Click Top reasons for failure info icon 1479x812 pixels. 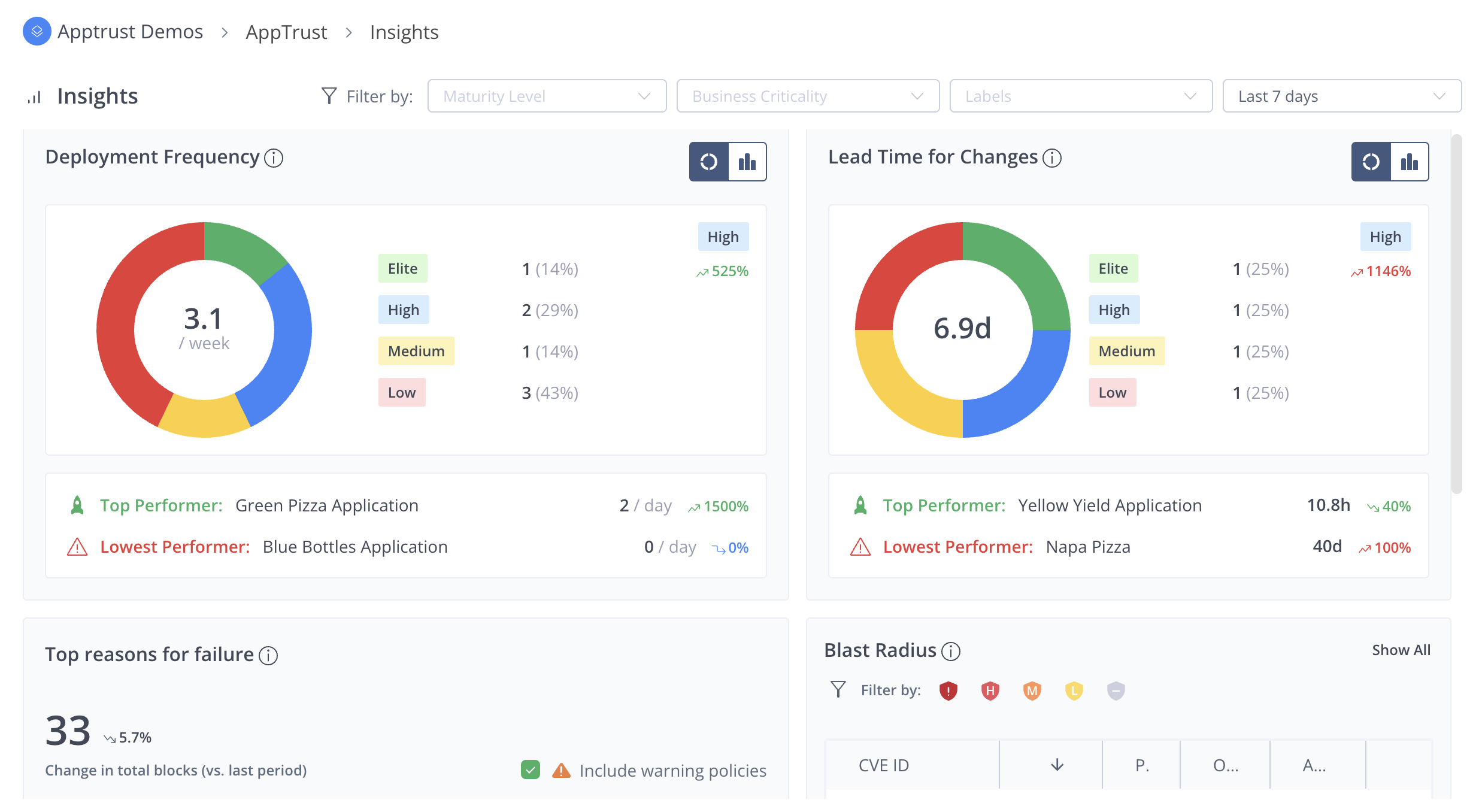coord(268,656)
